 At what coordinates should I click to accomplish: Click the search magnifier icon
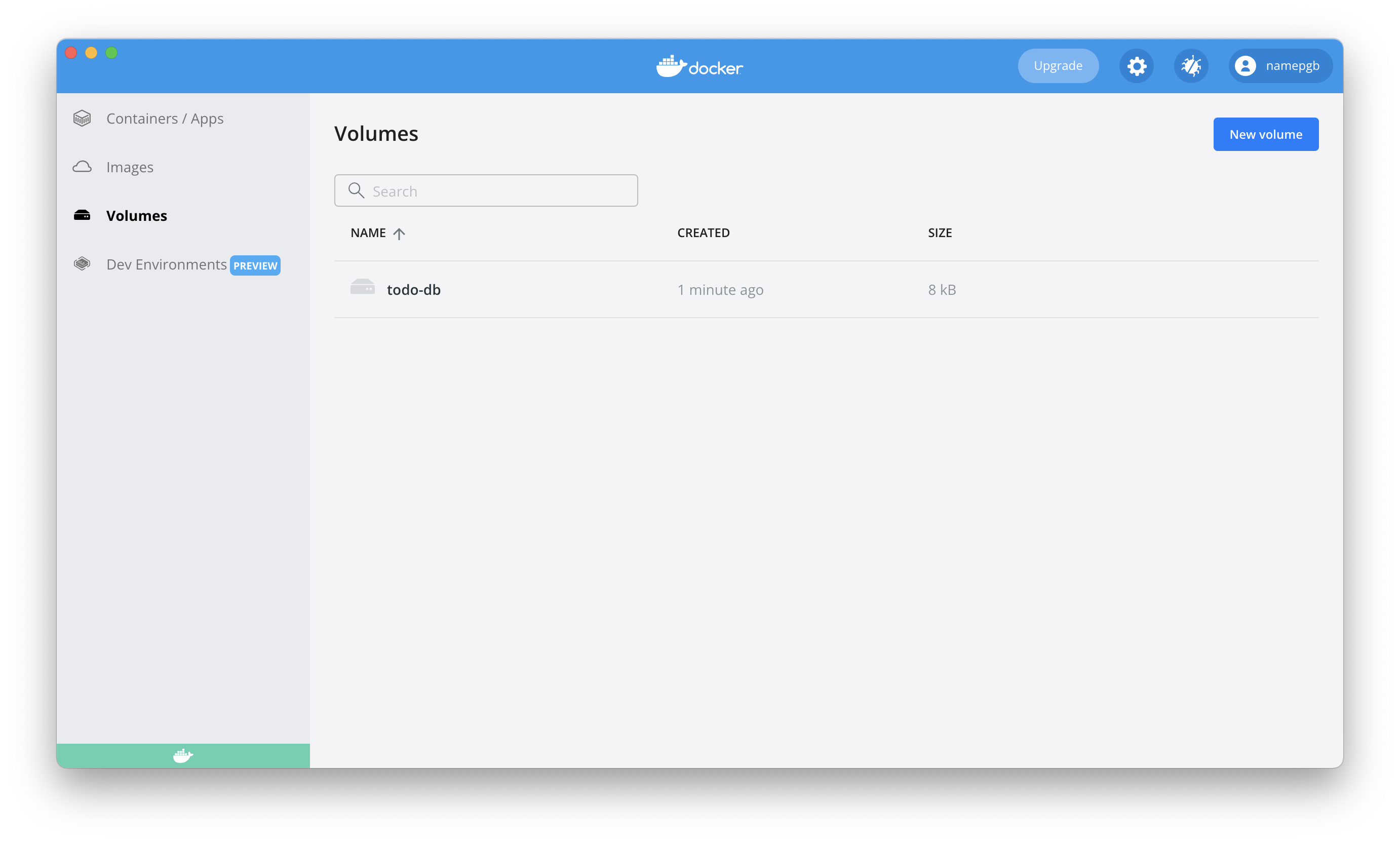click(x=356, y=190)
